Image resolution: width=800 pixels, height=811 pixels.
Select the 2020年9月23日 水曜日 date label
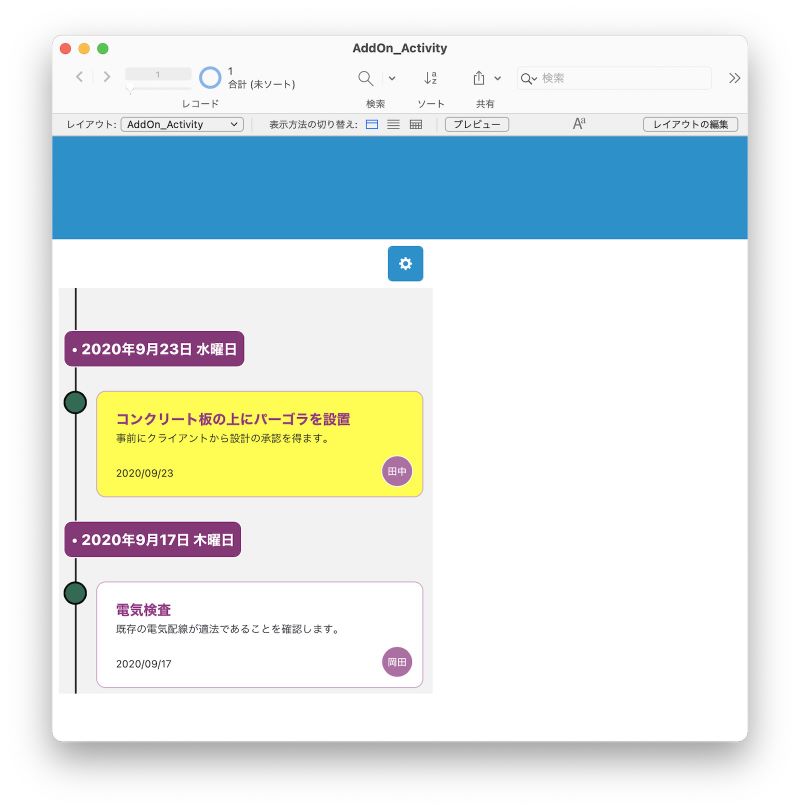154,349
